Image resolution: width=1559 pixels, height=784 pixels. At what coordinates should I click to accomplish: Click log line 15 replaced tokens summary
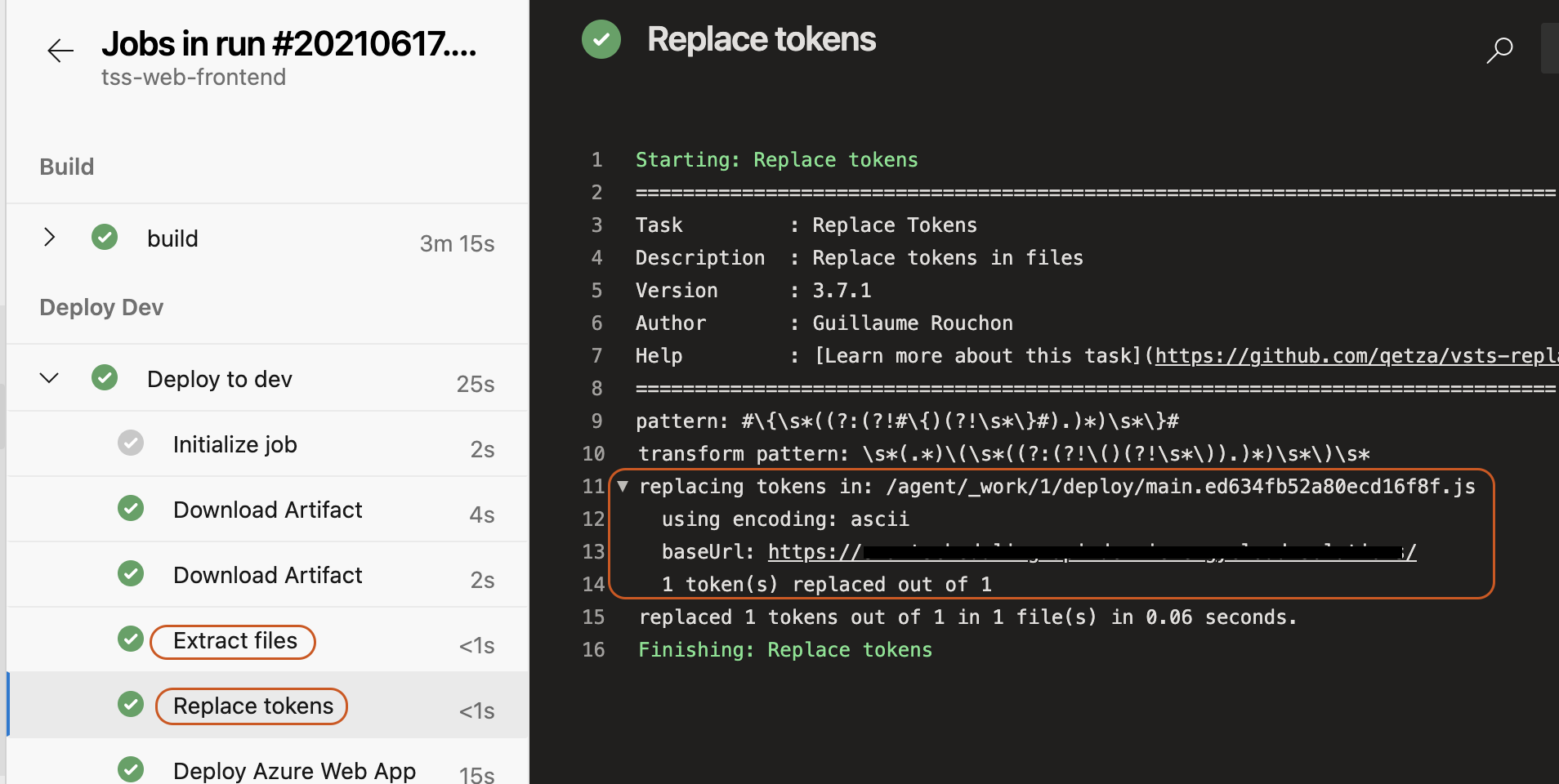967,617
